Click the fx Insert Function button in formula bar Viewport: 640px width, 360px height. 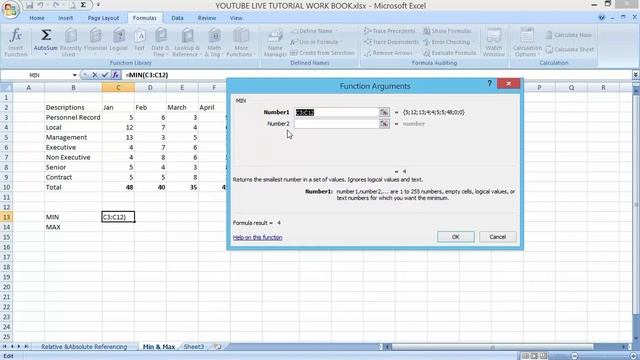pos(116,75)
